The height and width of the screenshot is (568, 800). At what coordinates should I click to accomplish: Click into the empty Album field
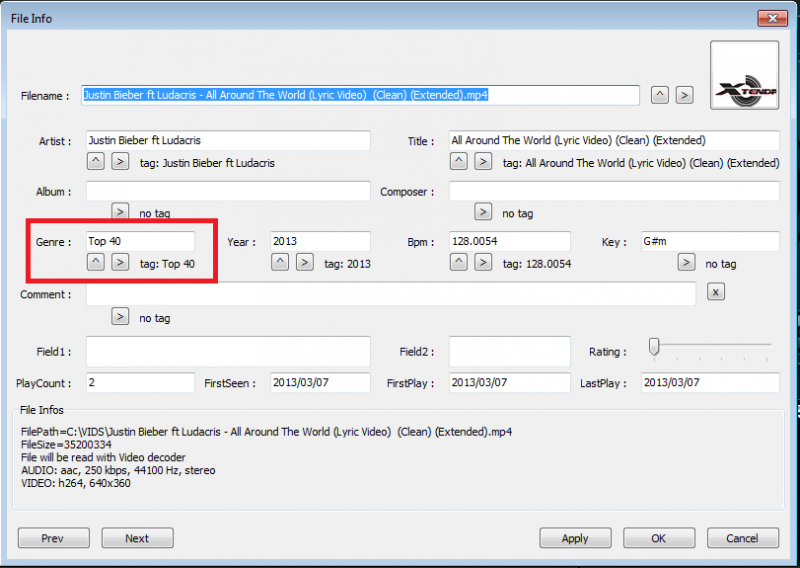pyautogui.click(x=228, y=191)
